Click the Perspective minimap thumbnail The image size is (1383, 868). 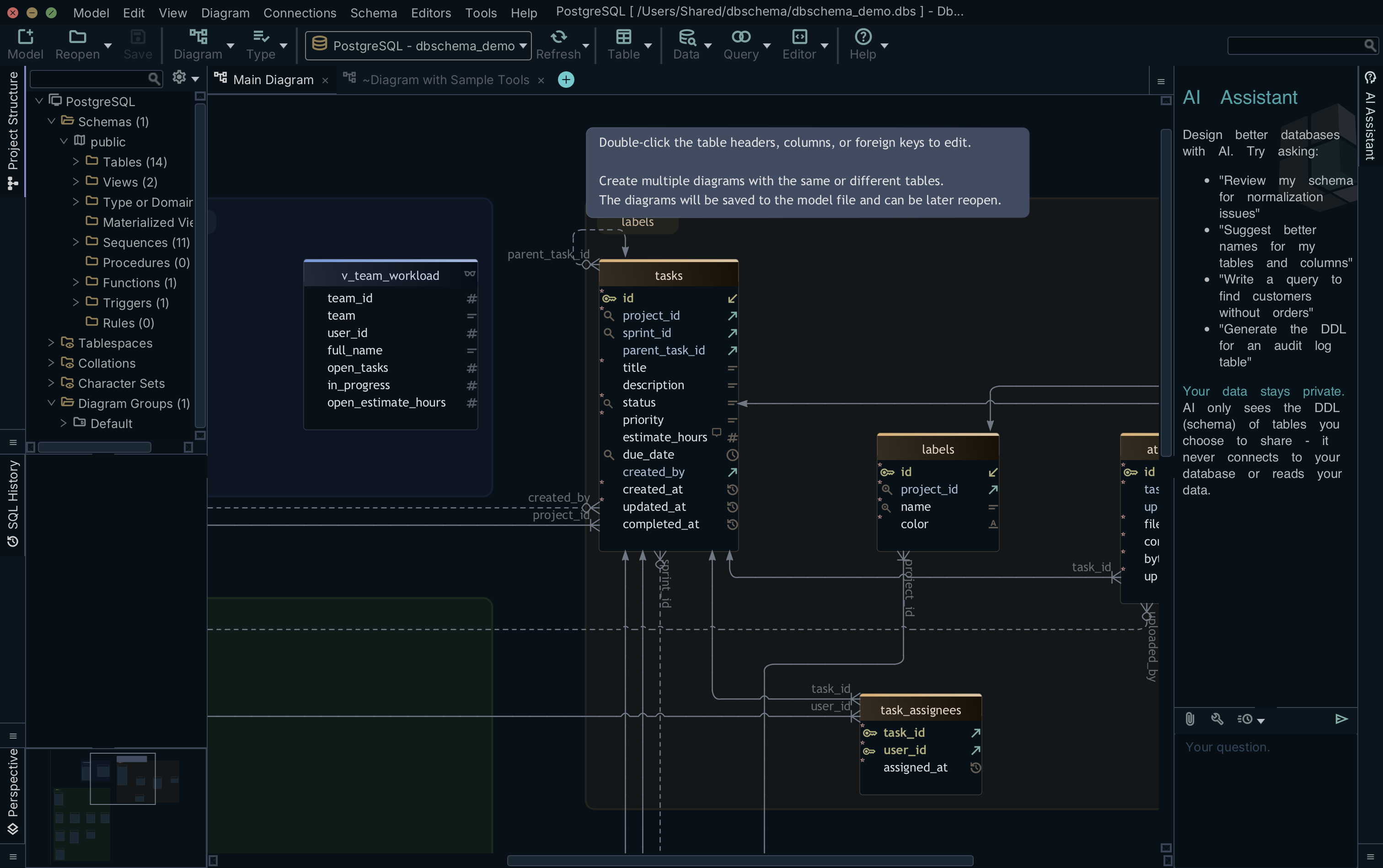point(116,807)
